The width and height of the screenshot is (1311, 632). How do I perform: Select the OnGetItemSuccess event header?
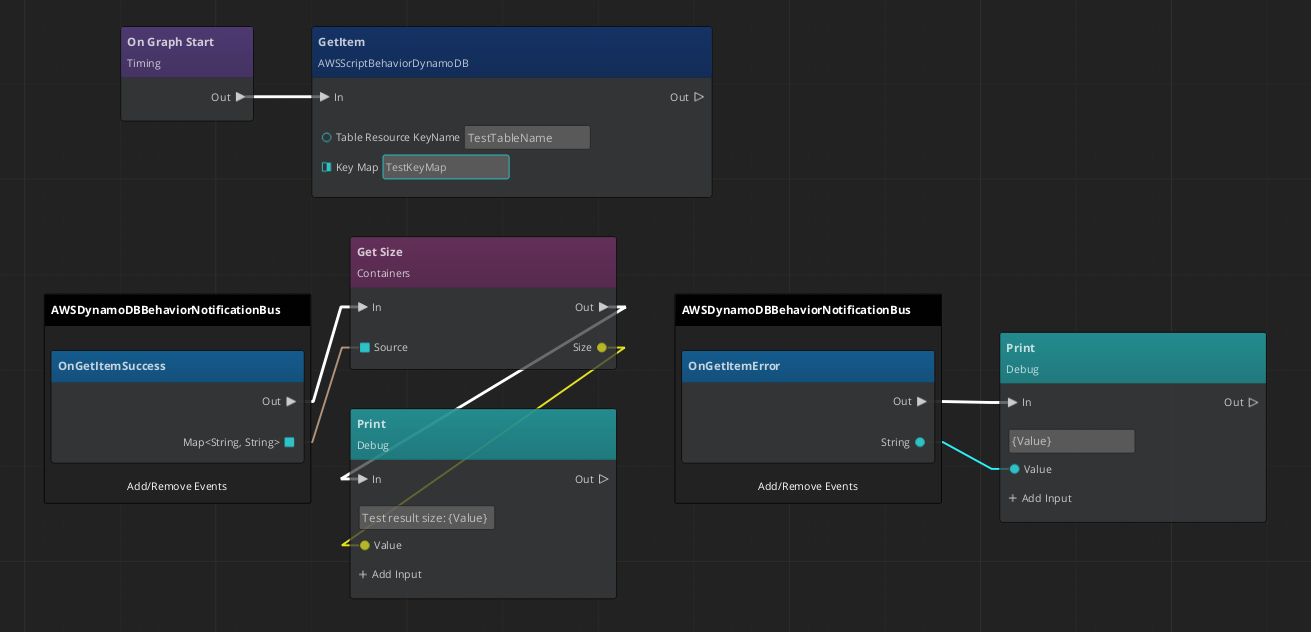pyautogui.click(x=177, y=366)
